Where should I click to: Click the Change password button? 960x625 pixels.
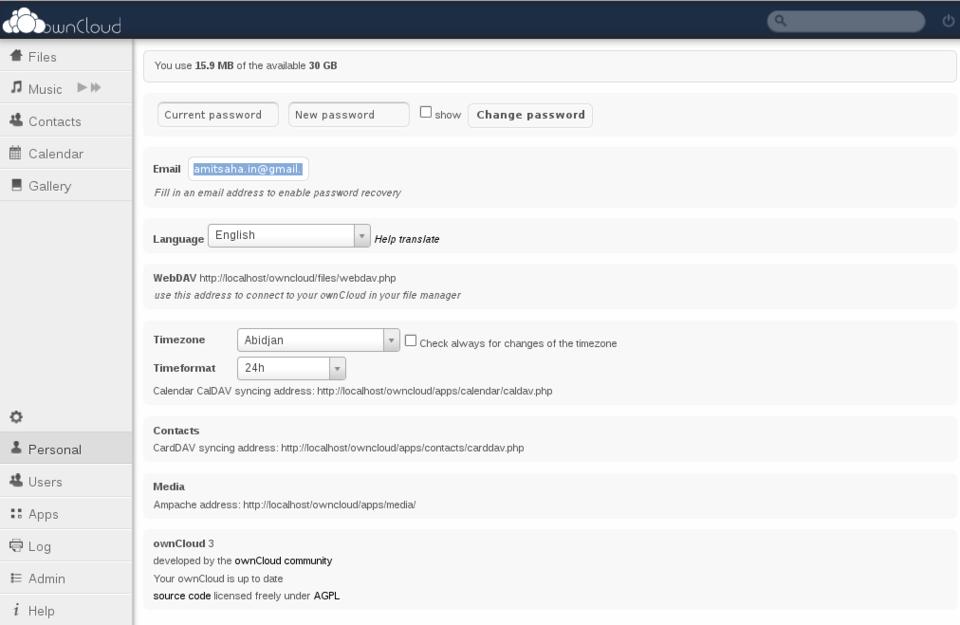pyautogui.click(x=530, y=115)
